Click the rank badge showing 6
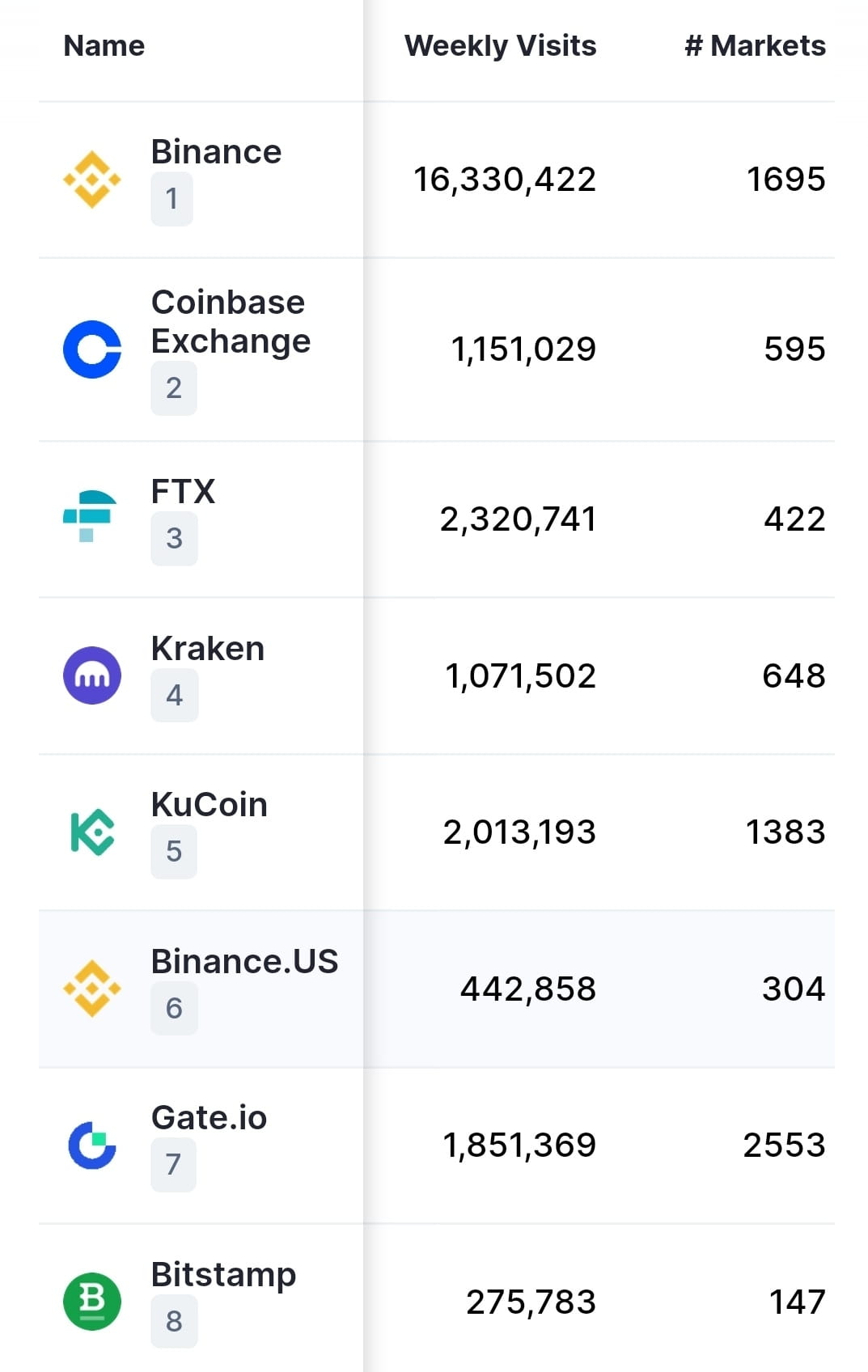The height and width of the screenshot is (1372, 868). tap(173, 1008)
